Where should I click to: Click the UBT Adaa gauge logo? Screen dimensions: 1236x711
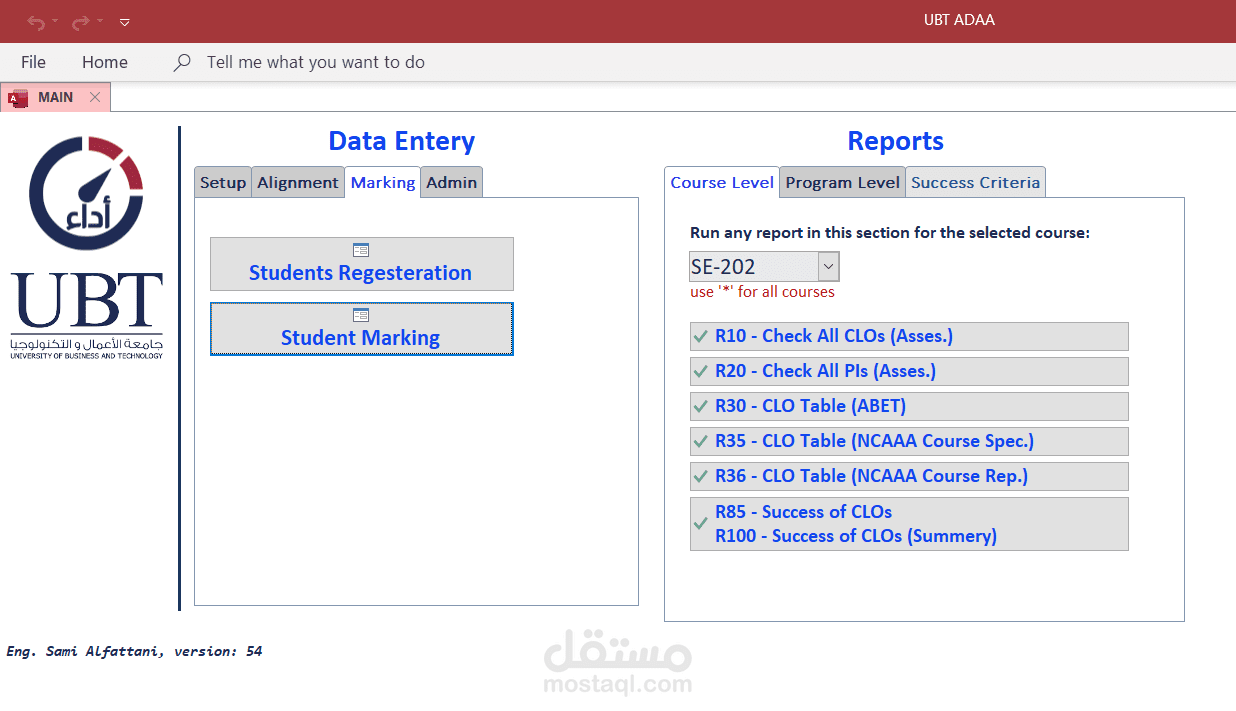click(x=86, y=193)
